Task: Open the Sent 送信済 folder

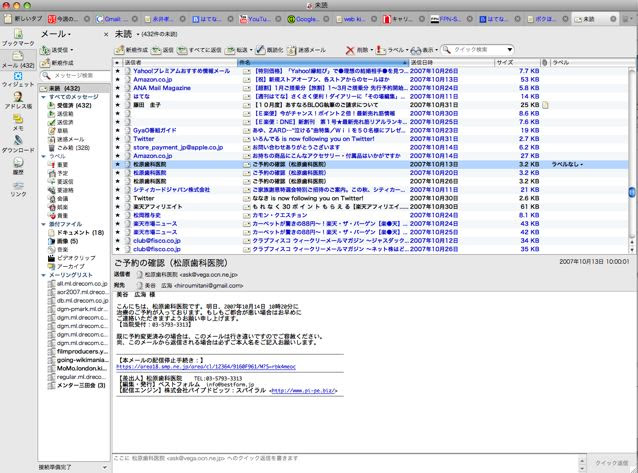Action: [61, 122]
